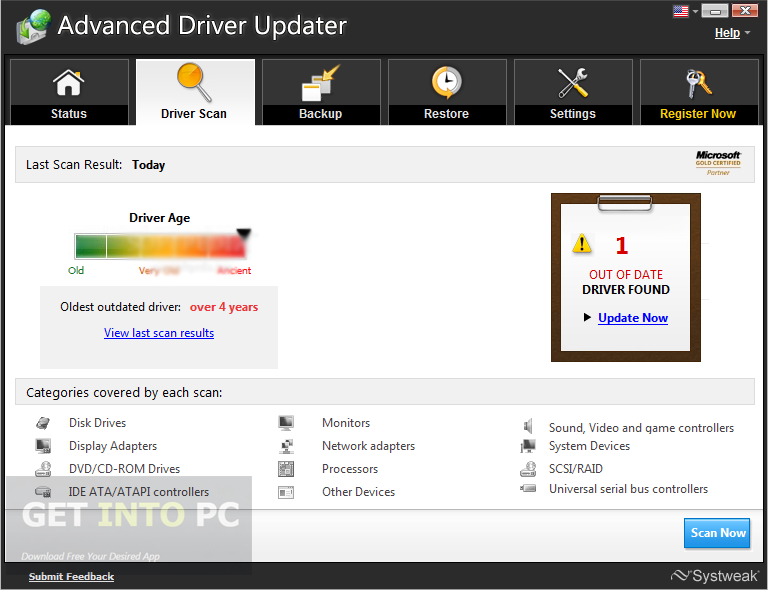Click the Processors icon

pyautogui.click(x=286, y=469)
